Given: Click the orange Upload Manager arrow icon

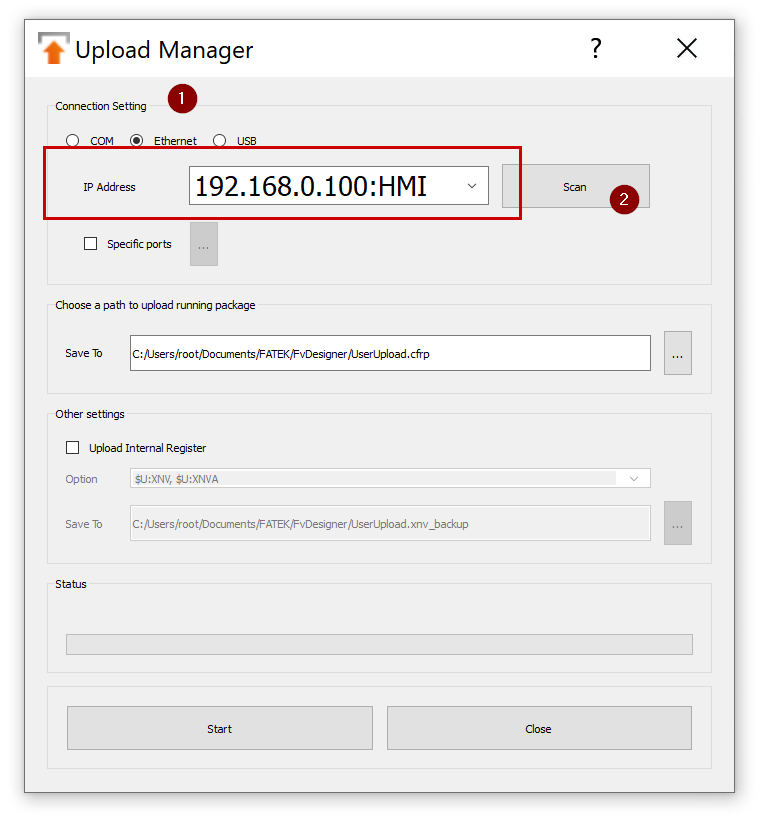Looking at the screenshot, I should [53, 49].
